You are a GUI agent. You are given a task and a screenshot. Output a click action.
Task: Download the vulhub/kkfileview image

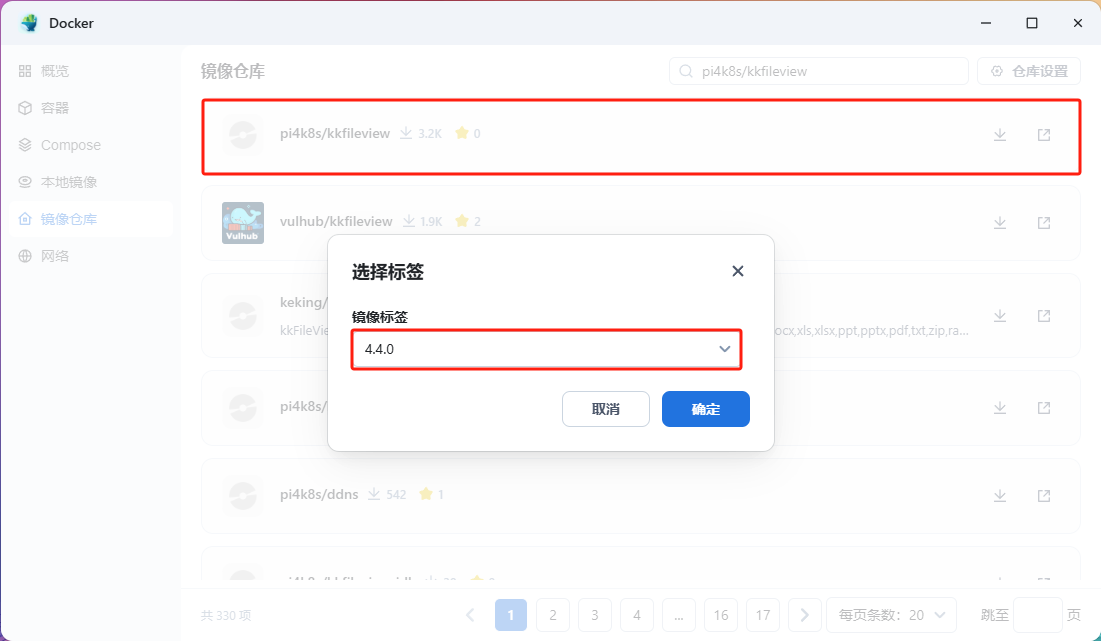(1000, 223)
